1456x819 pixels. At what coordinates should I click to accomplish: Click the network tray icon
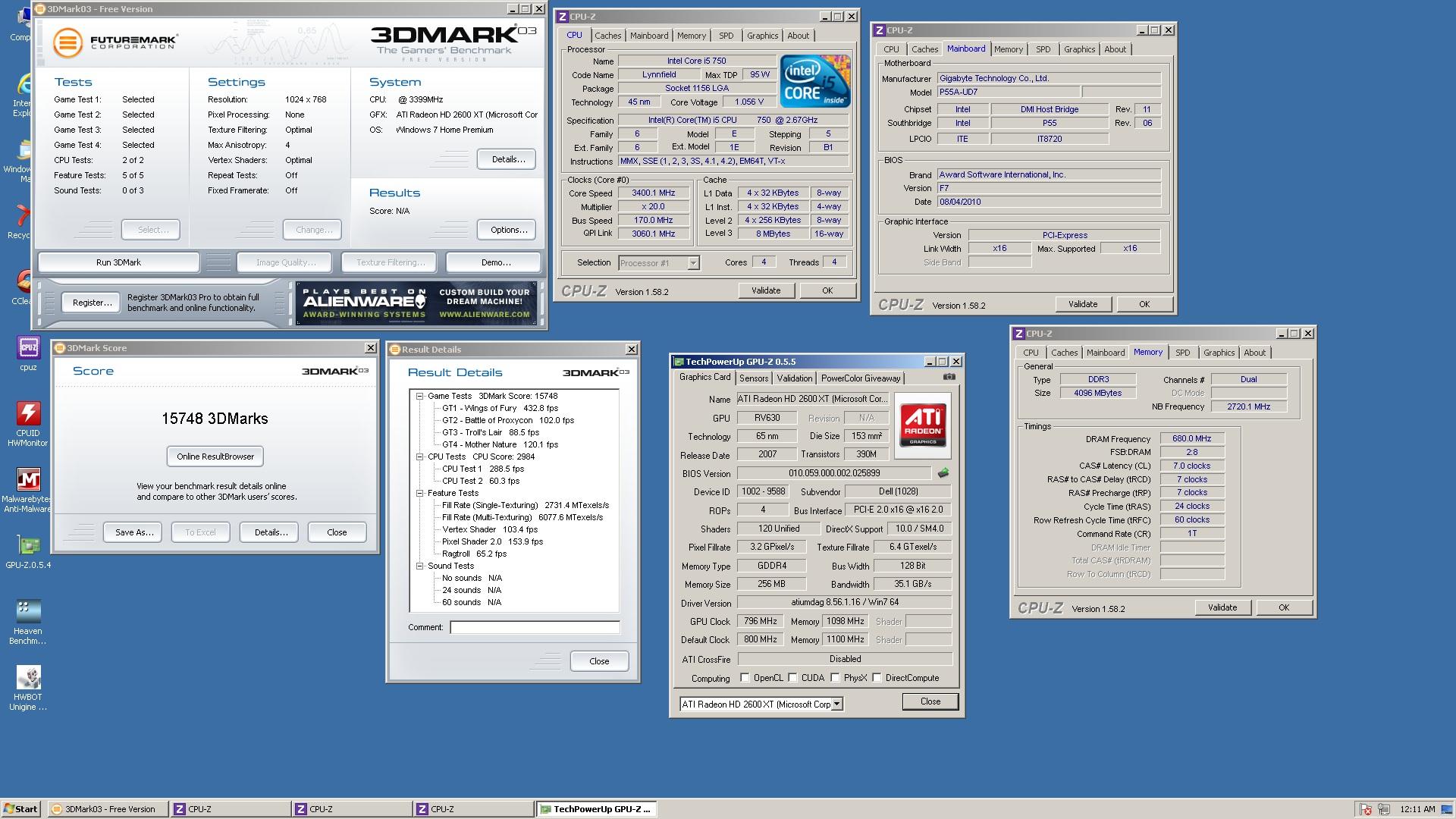(x=1384, y=809)
